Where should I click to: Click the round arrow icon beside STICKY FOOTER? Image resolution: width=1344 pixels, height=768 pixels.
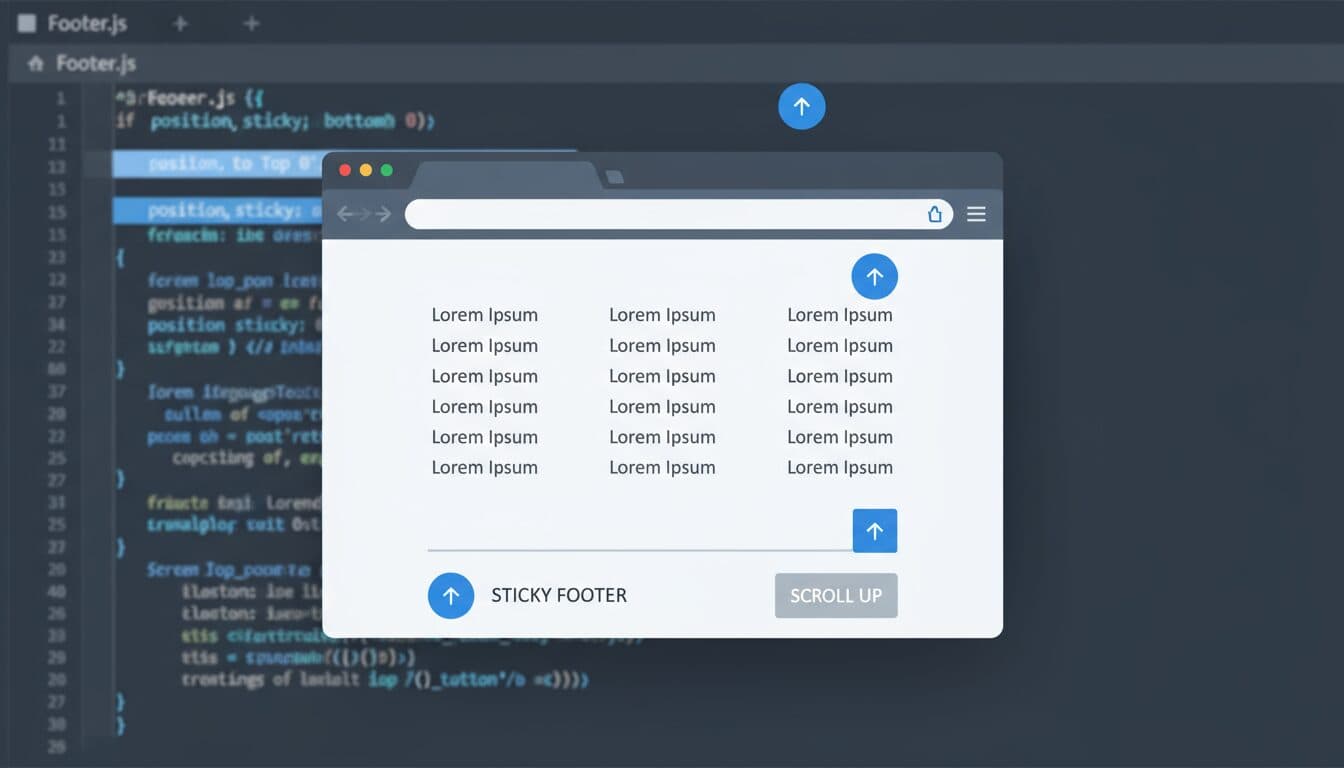450,595
